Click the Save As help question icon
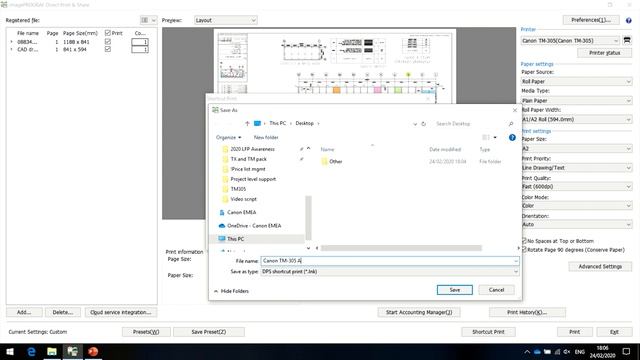 tap(512, 138)
